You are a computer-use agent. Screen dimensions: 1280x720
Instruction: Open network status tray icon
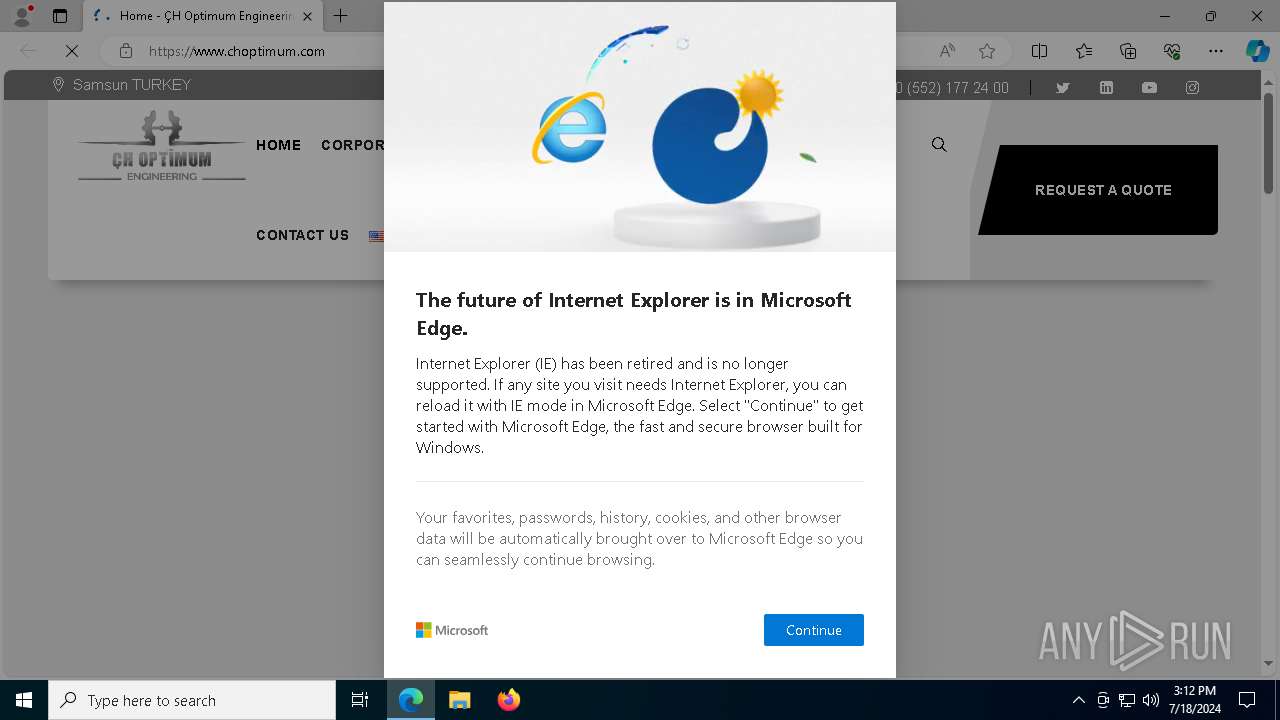point(1127,700)
